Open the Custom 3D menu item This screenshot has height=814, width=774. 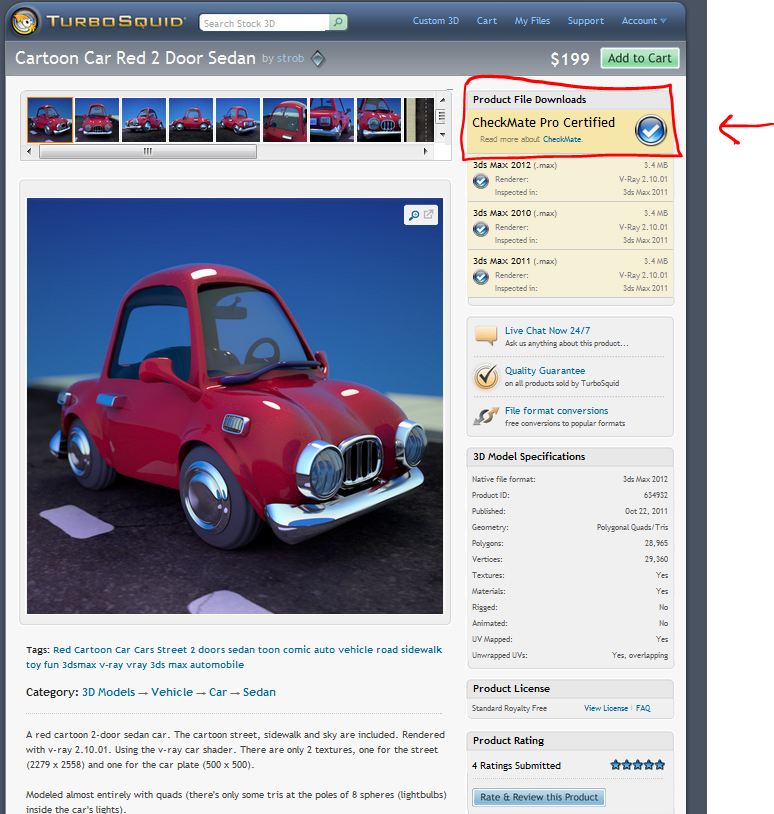(x=436, y=21)
